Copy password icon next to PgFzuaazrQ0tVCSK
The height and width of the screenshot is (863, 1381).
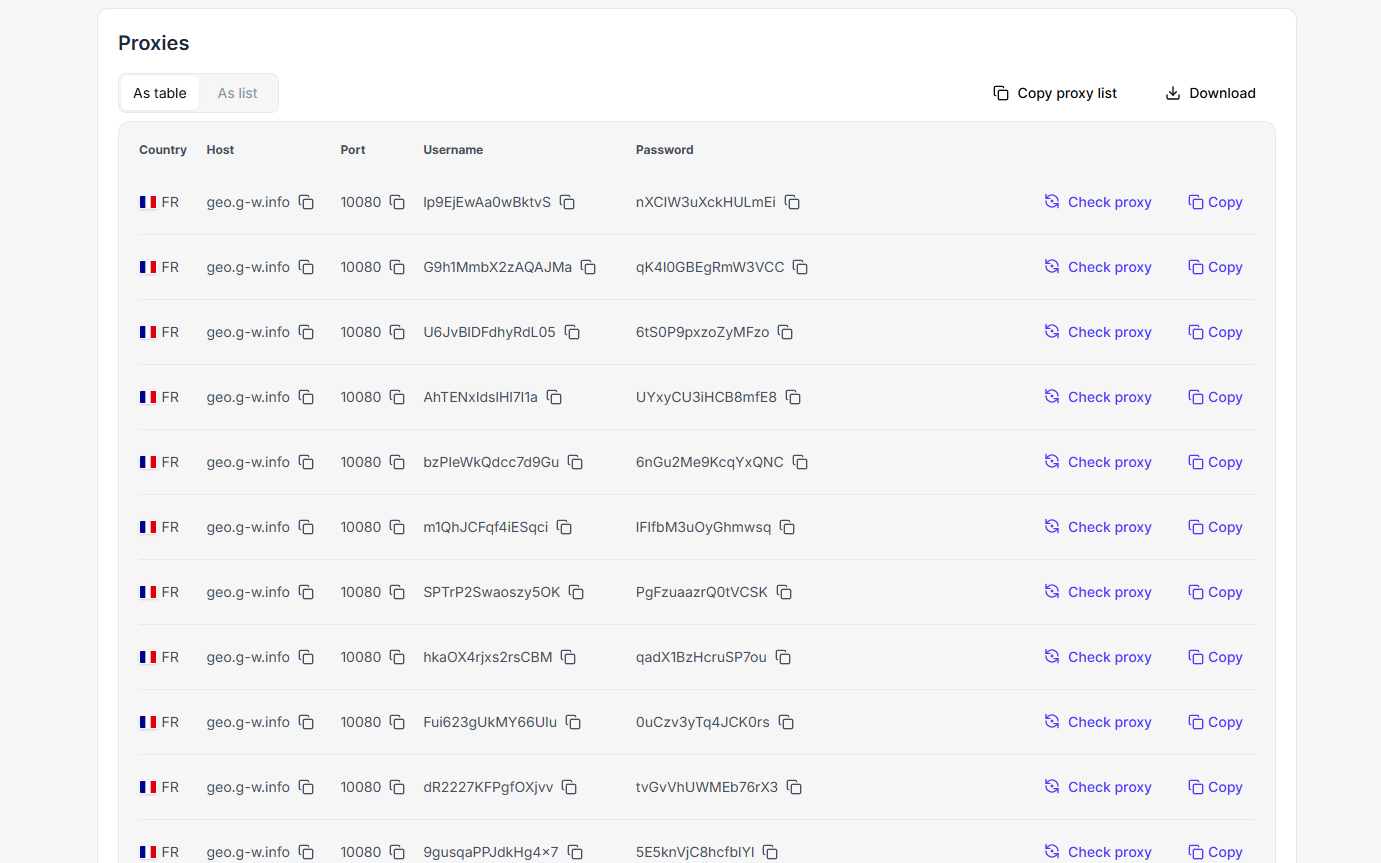(785, 592)
